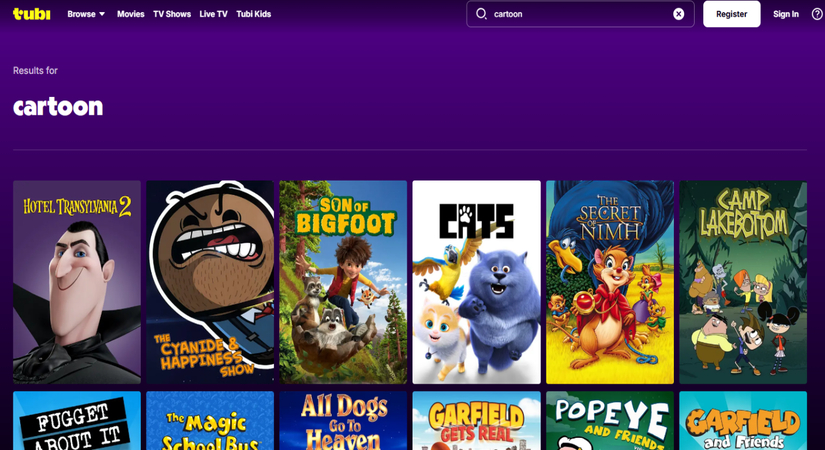Open the help question mark icon
Viewport: 825px width, 450px height.
tap(817, 14)
